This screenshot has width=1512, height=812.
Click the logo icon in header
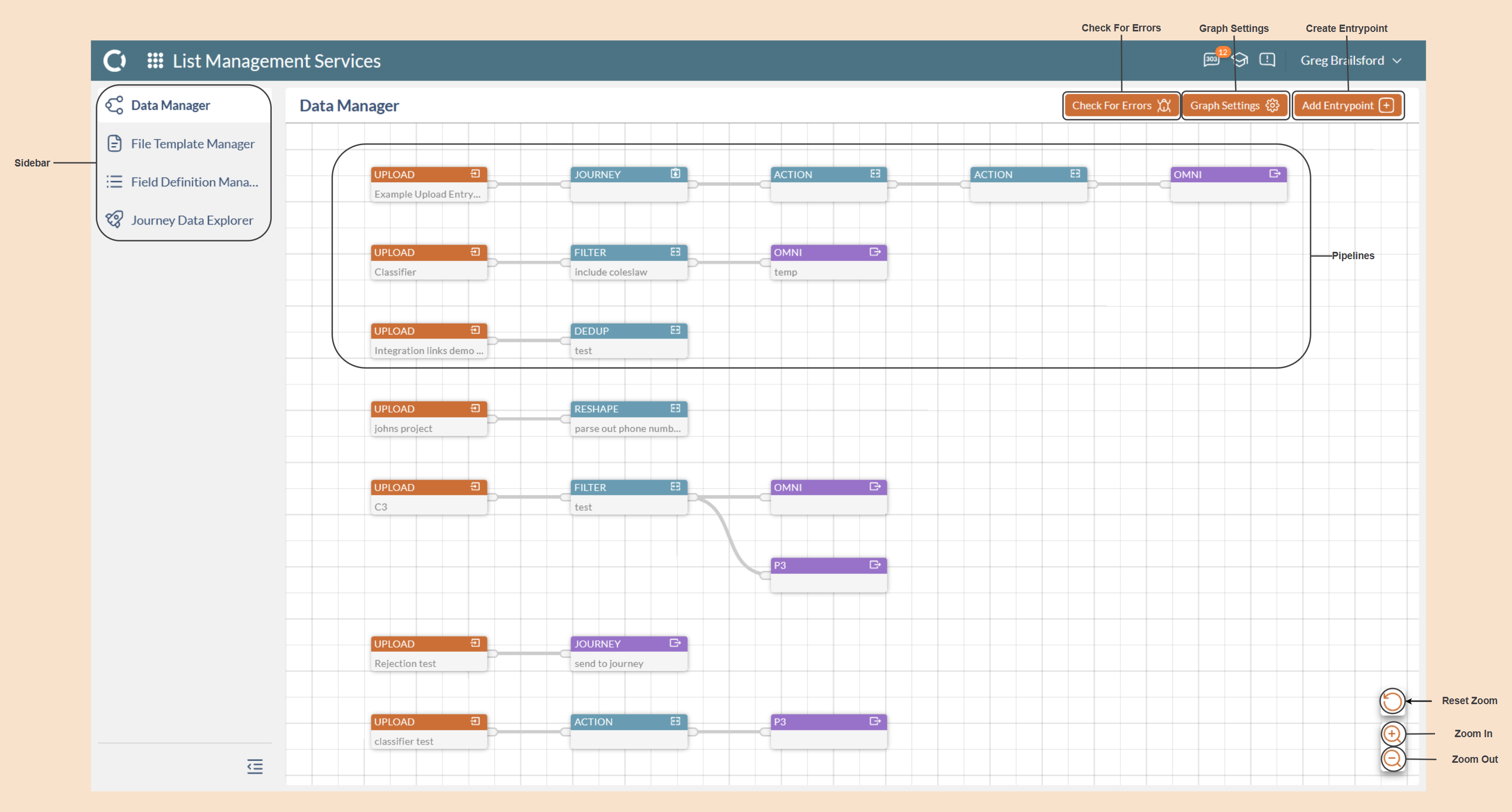[115, 61]
